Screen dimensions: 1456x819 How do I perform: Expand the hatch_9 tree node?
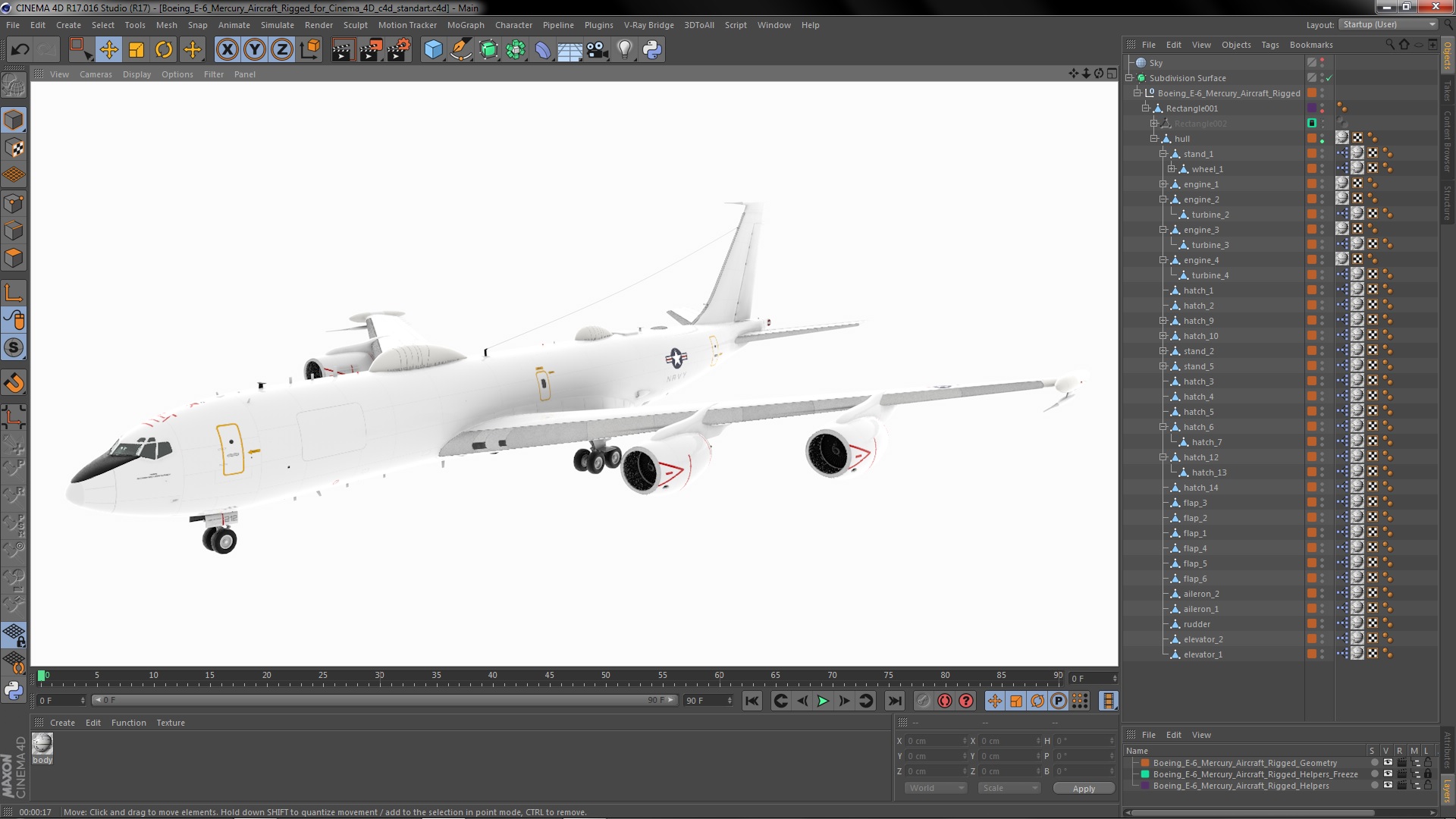point(1163,321)
